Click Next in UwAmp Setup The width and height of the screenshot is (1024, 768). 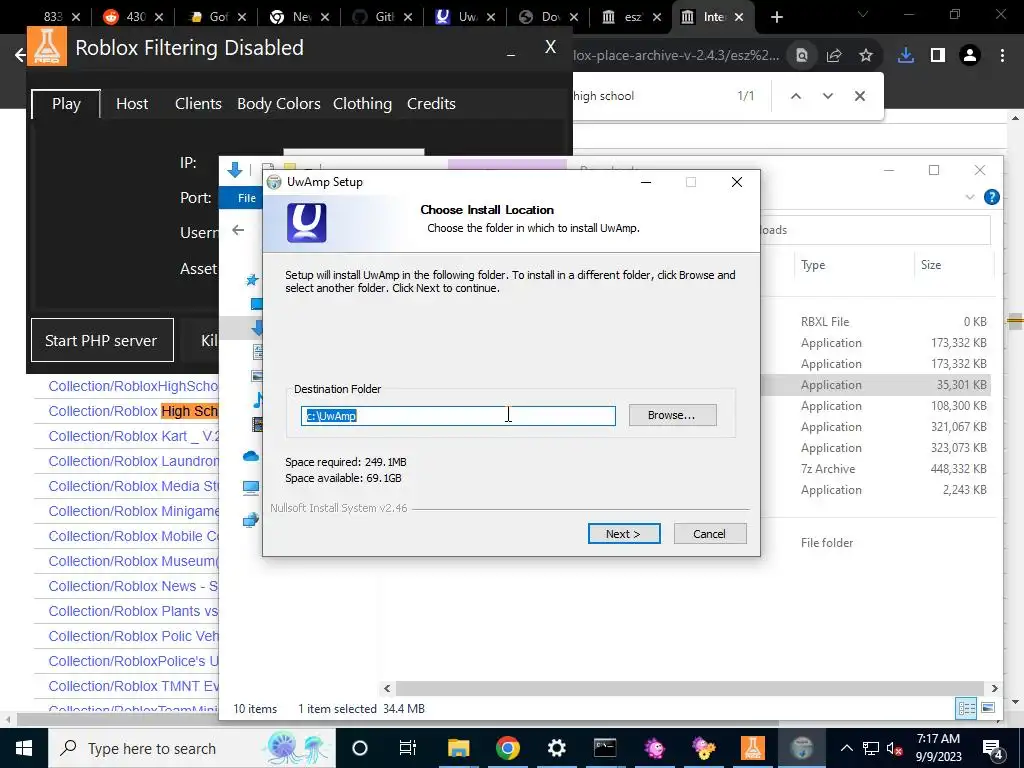tap(624, 534)
